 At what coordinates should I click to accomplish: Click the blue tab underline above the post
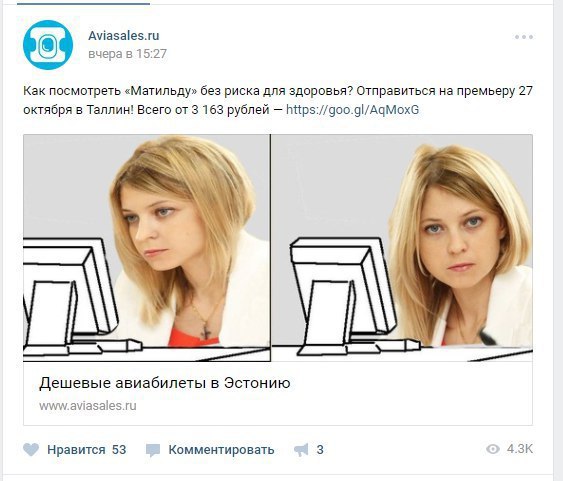(x=83, y=4)
